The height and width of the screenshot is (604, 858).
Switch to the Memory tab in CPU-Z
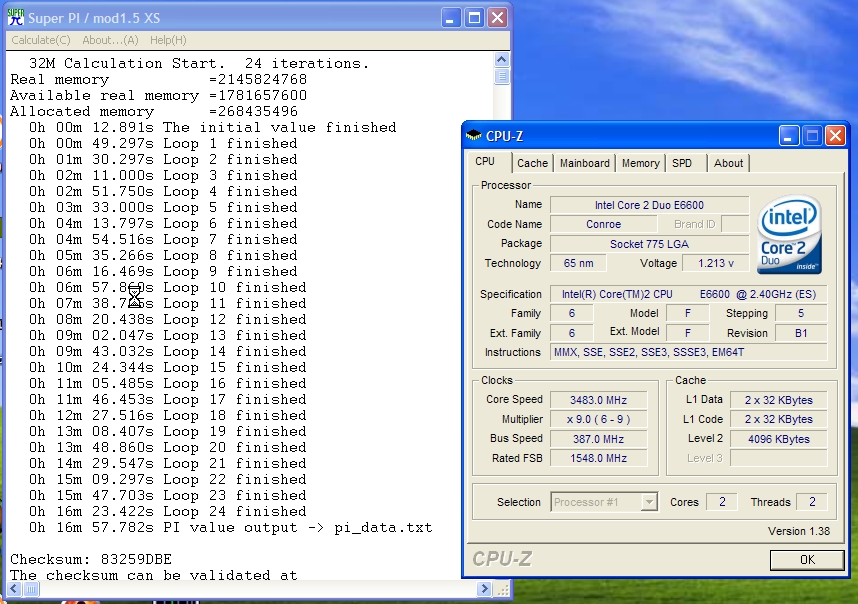[x=641, y=163]
